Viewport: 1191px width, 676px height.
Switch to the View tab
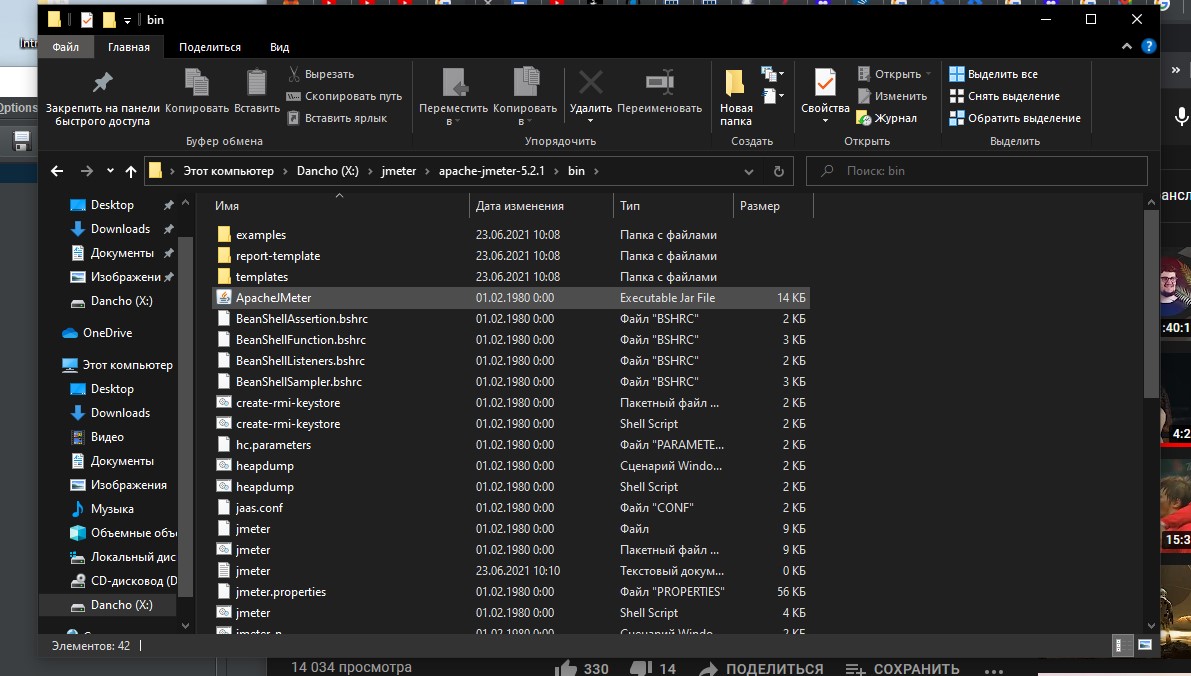[x=279, y=47]
